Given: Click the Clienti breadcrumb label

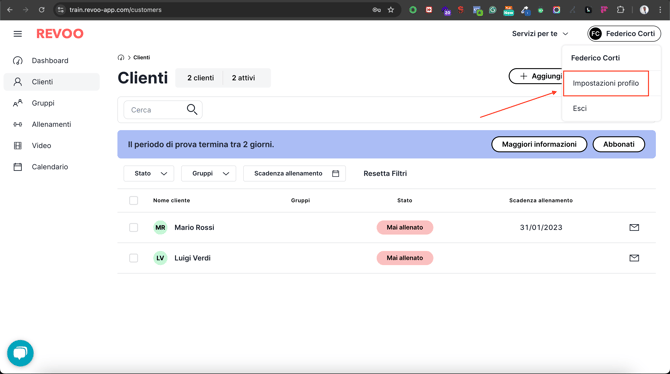Looking at the screenshot, I should [141, 57].
